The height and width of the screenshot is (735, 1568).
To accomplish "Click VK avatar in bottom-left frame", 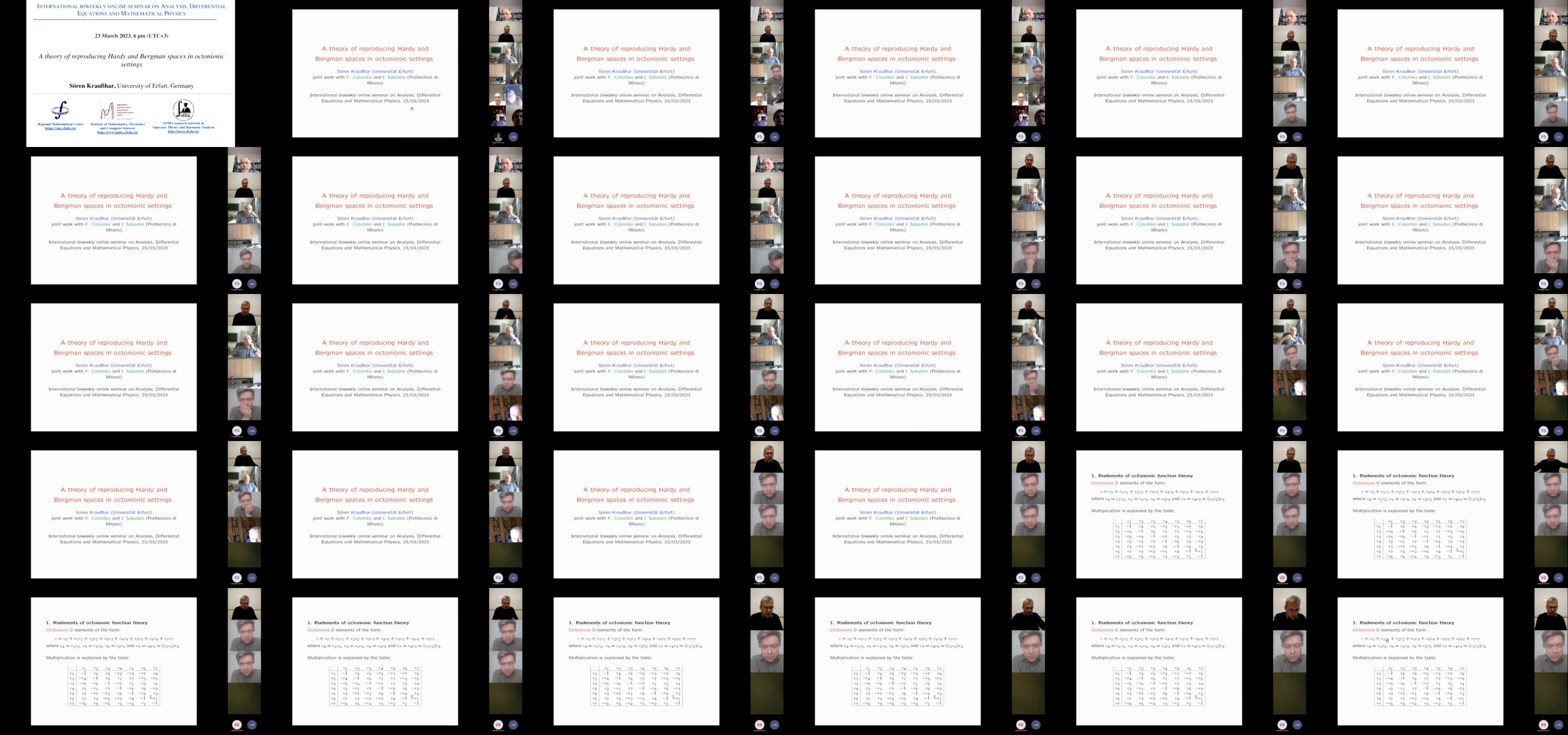I will click(x=237, y=725).
